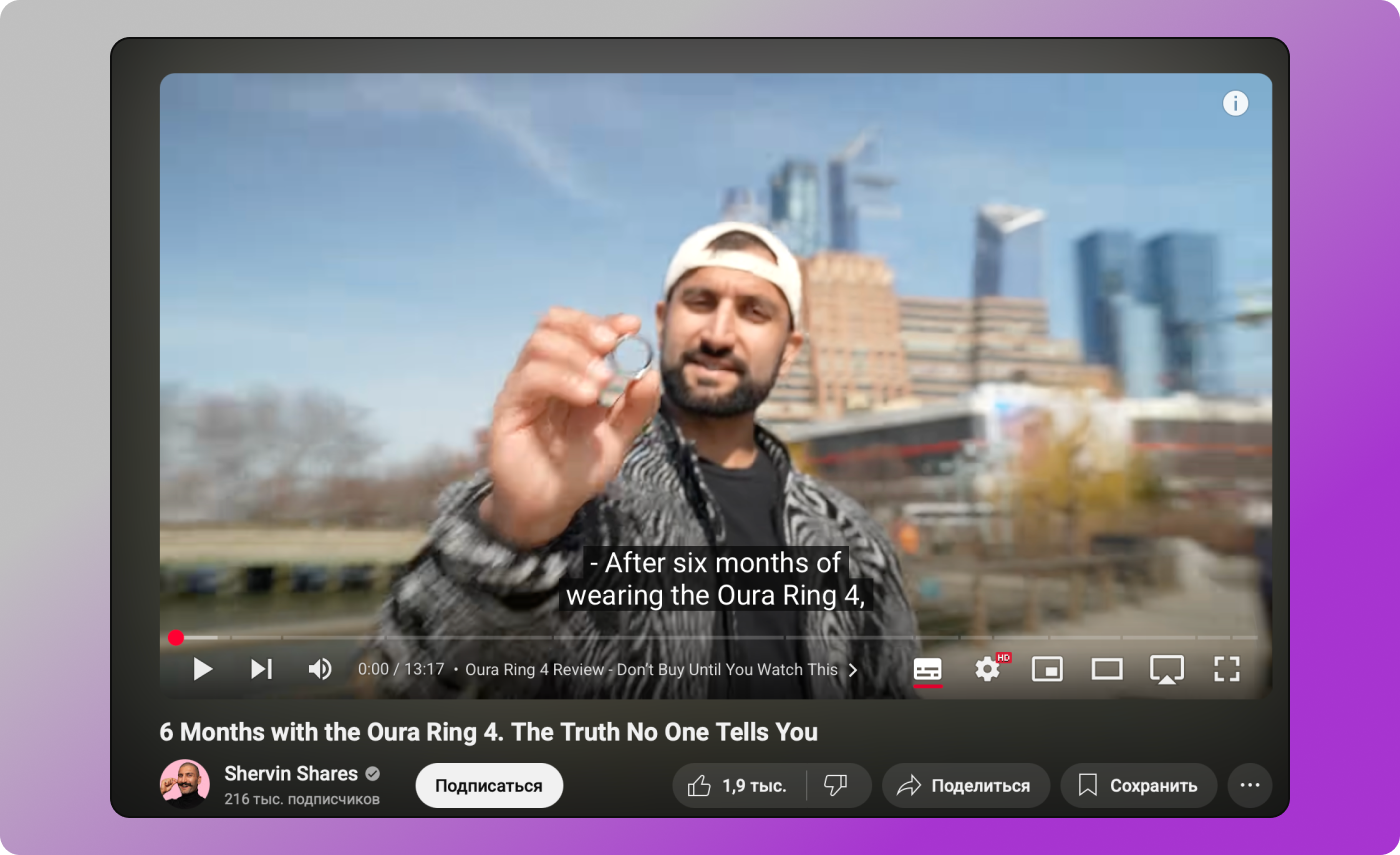
Task: Enter fullscreen mode
Action: [x=1226, y=669]
